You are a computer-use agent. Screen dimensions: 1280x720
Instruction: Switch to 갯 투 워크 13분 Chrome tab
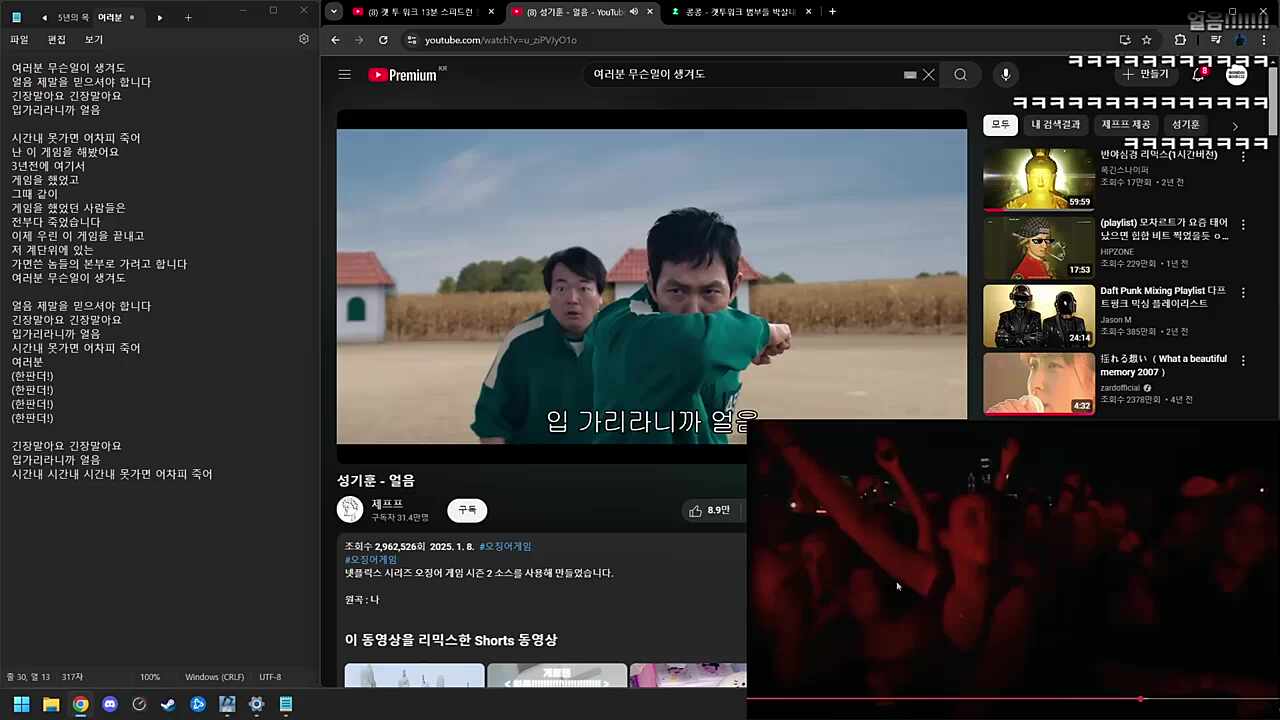point(424,12)
